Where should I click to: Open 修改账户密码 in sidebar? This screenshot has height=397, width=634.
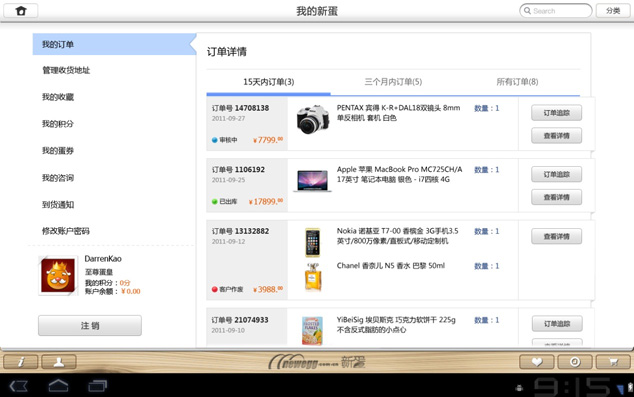point(66,231)
